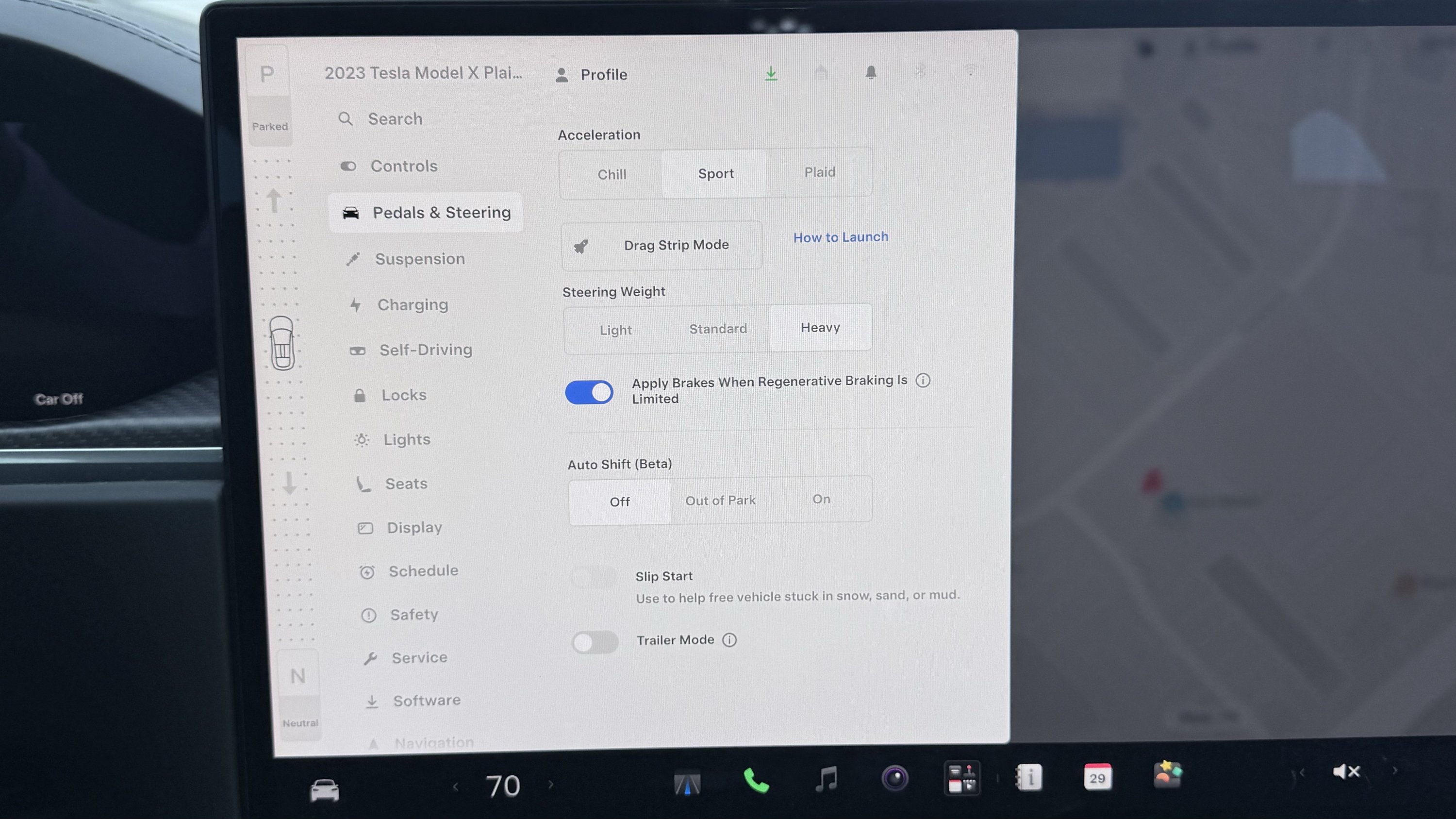Screen dimensions: 1456x819
Task: Open the How to Launch link
Action: tap(841, 237)
